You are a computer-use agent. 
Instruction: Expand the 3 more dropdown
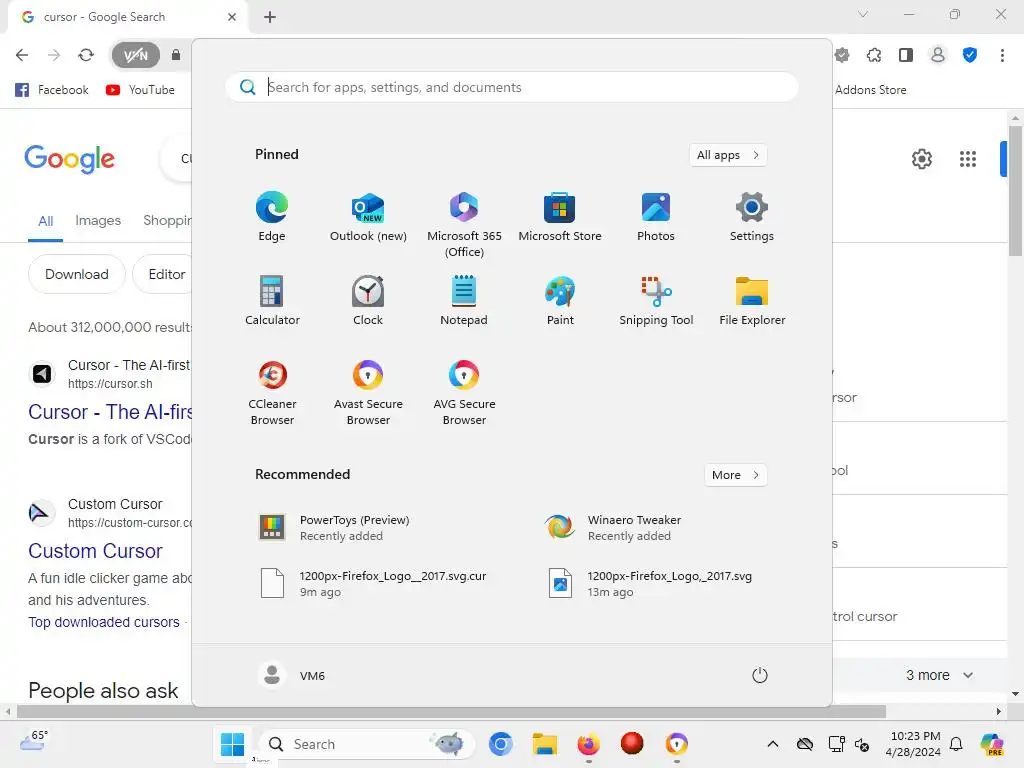pyautogui.click(x=939, y=675)
